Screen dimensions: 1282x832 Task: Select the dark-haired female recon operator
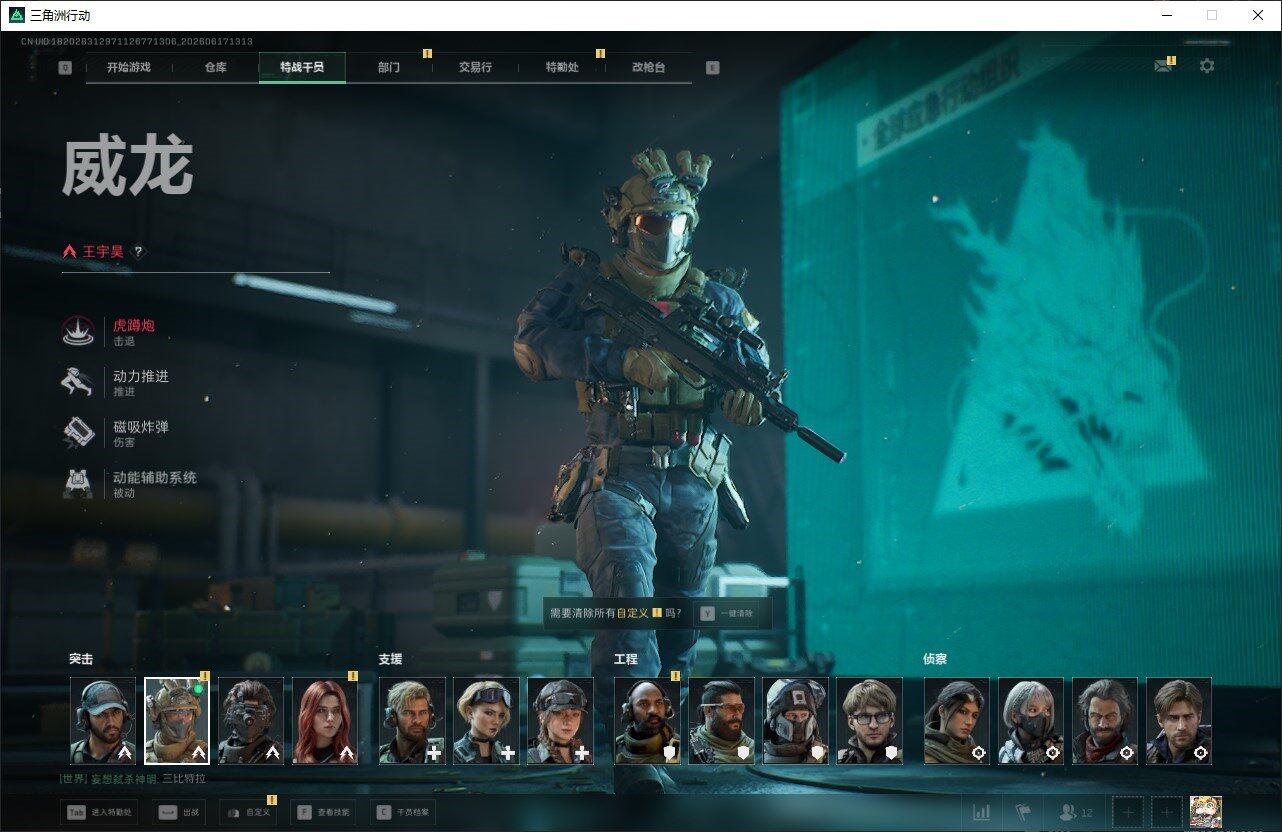[957, 721]
